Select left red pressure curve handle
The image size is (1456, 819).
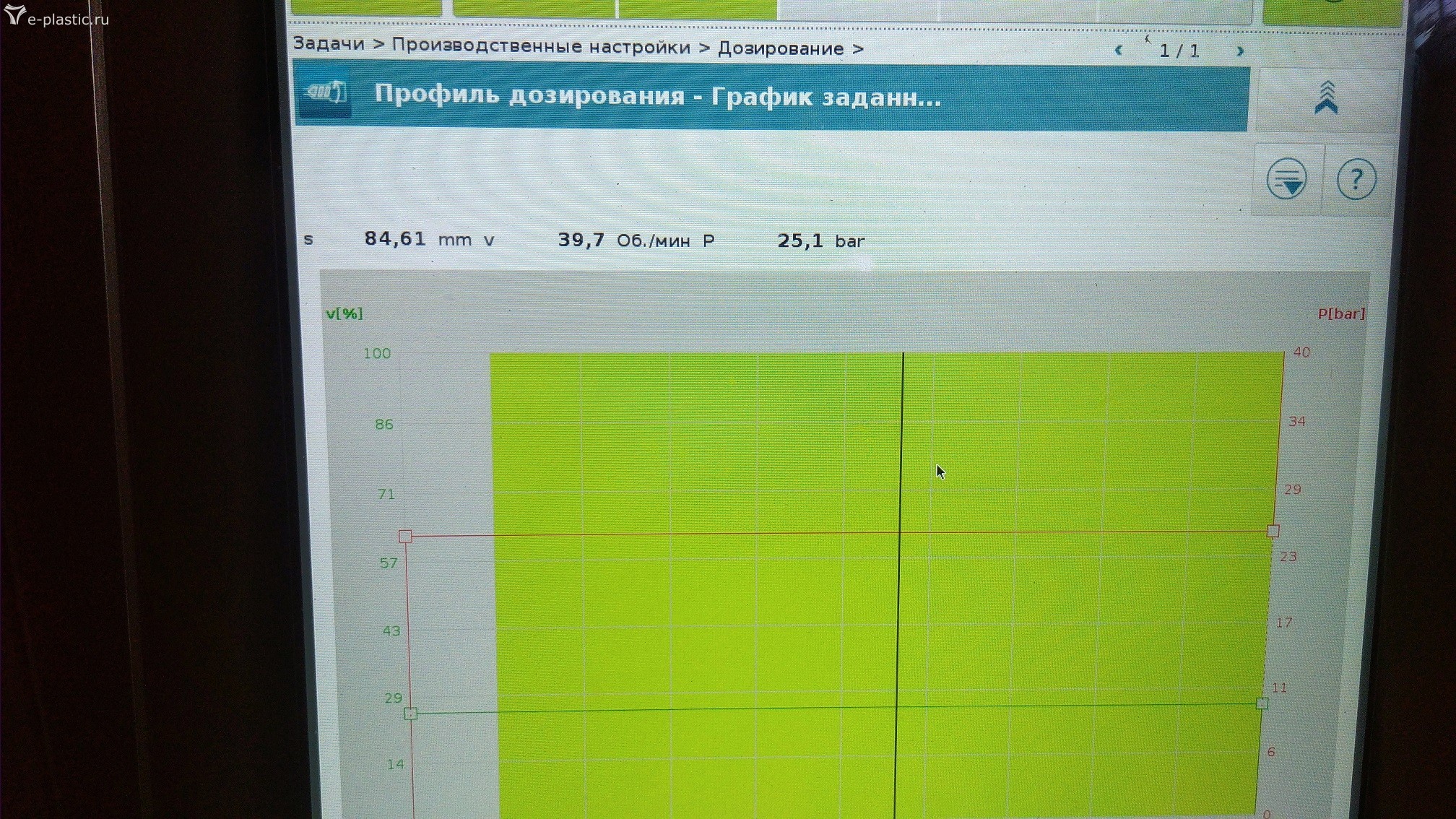click(x=405, y=536)
